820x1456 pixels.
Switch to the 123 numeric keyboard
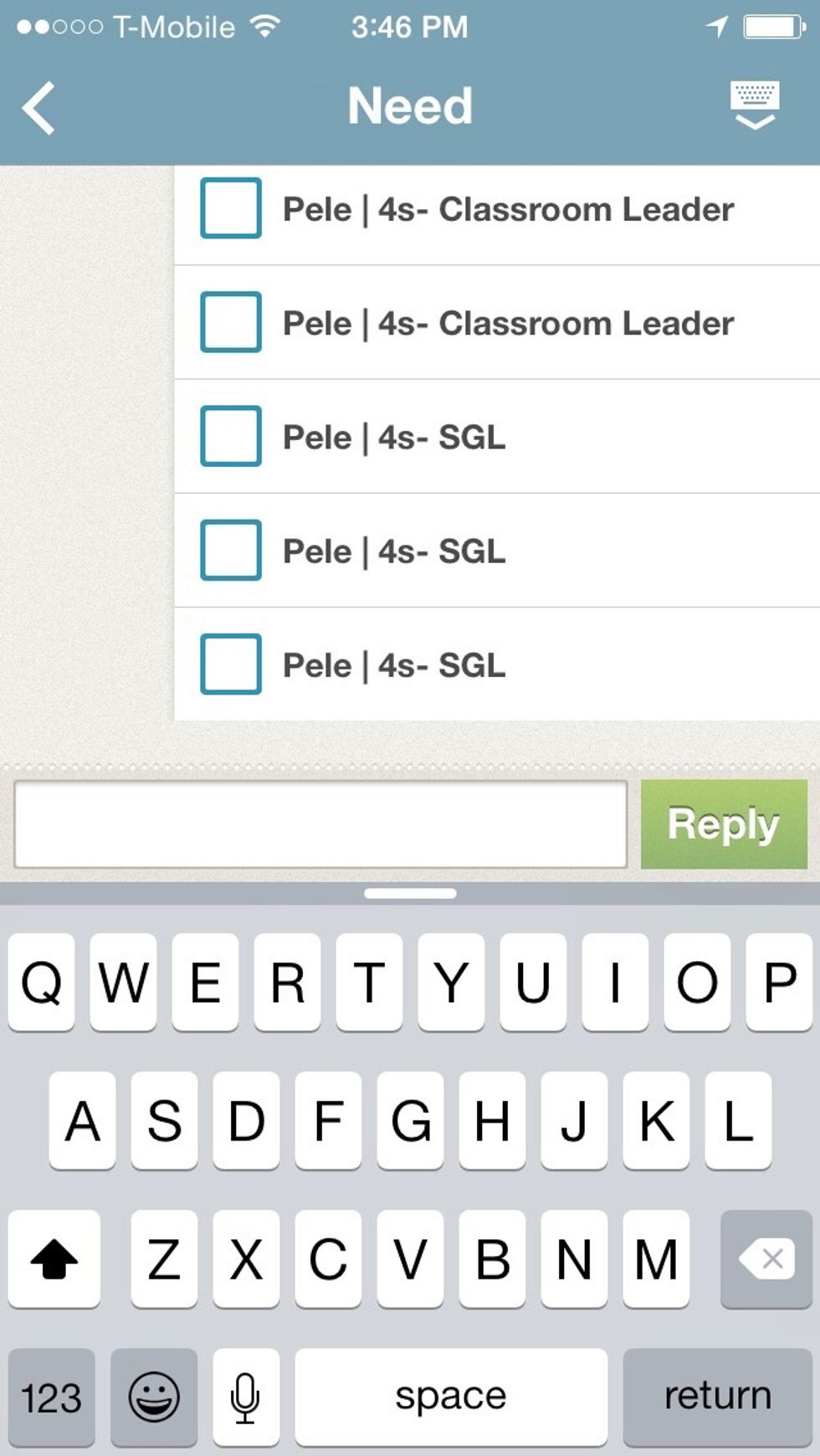[x=52, y=1397]
